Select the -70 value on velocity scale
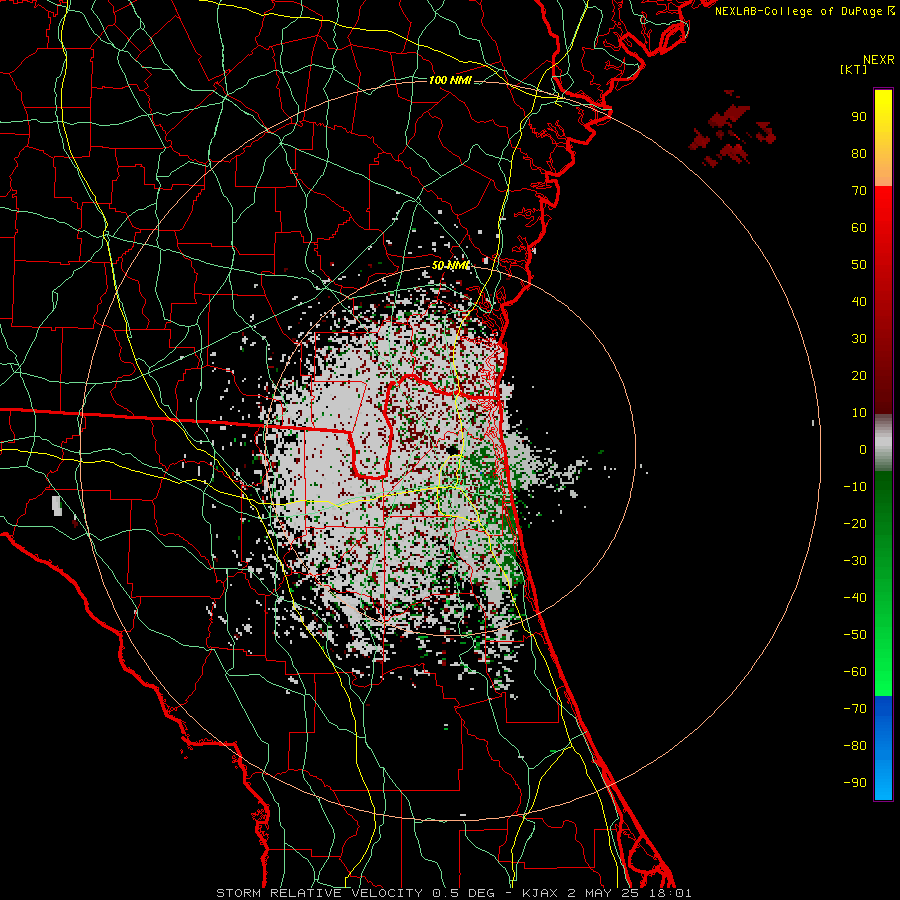 855,709
